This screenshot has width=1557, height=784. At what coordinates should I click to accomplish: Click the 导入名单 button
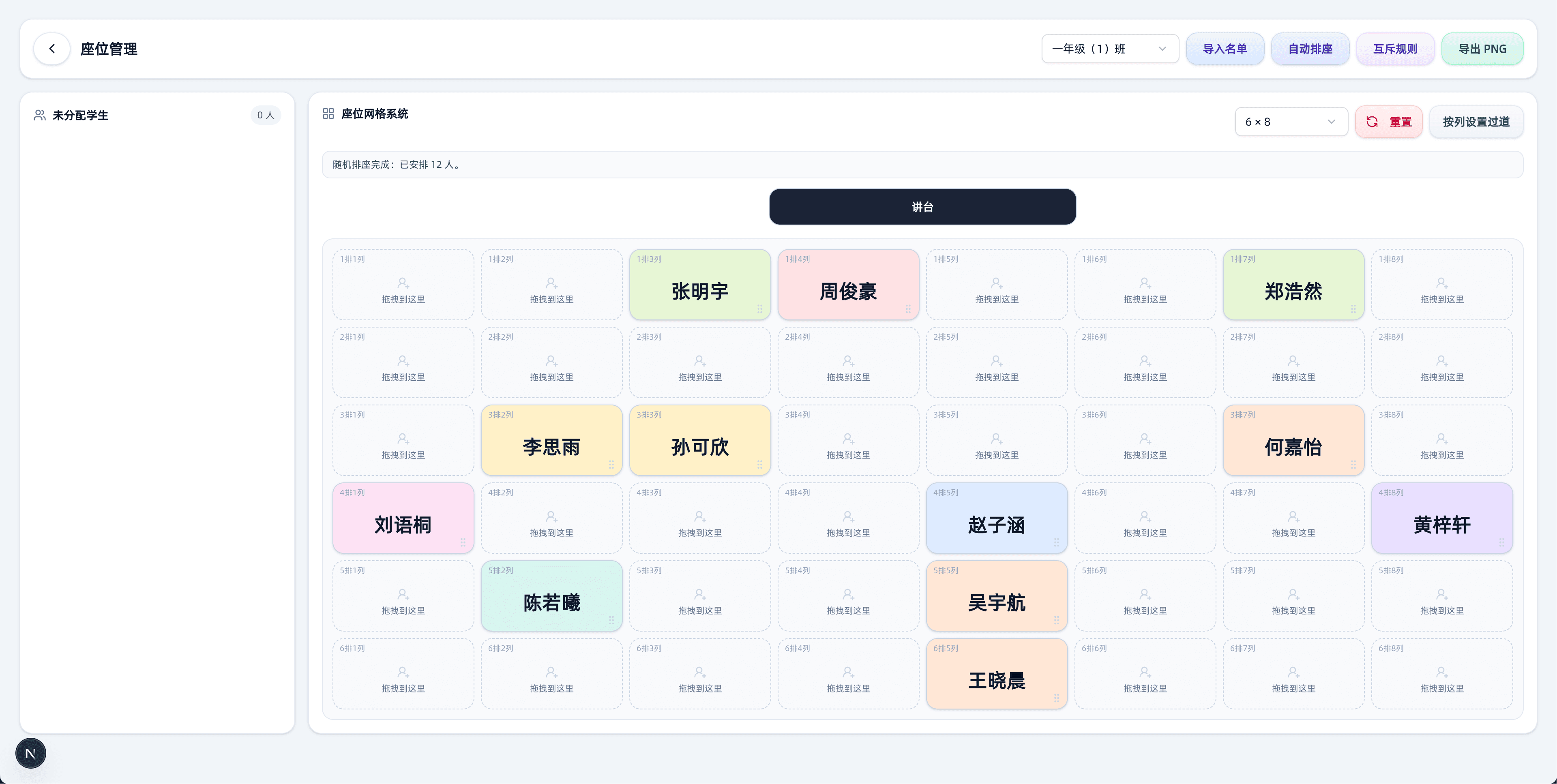[x=1225, y=48]
